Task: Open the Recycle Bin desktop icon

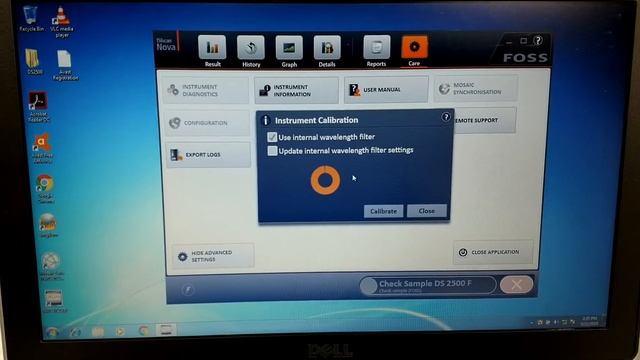Action: tap(31, 19)
